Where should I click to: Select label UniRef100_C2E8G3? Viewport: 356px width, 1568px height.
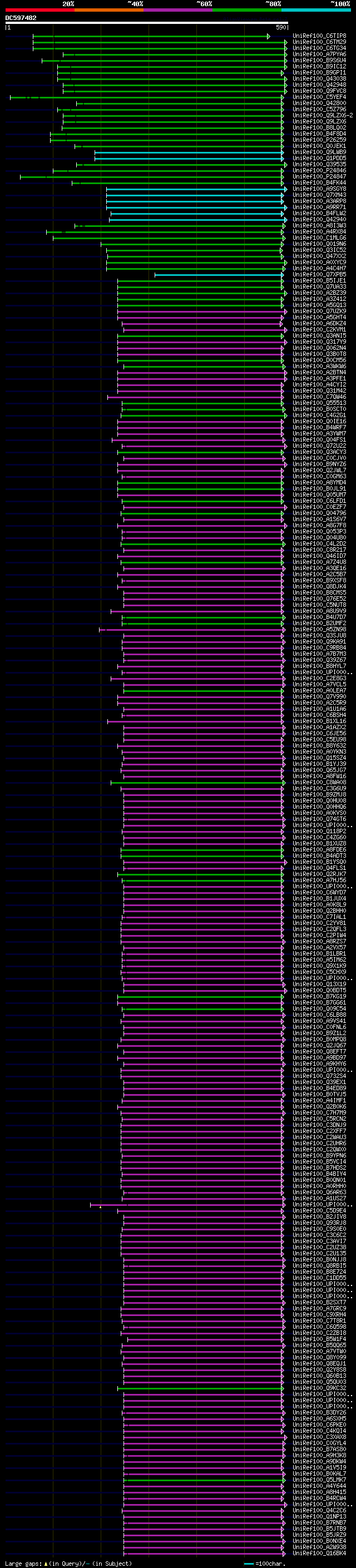(x=319, y=678)
